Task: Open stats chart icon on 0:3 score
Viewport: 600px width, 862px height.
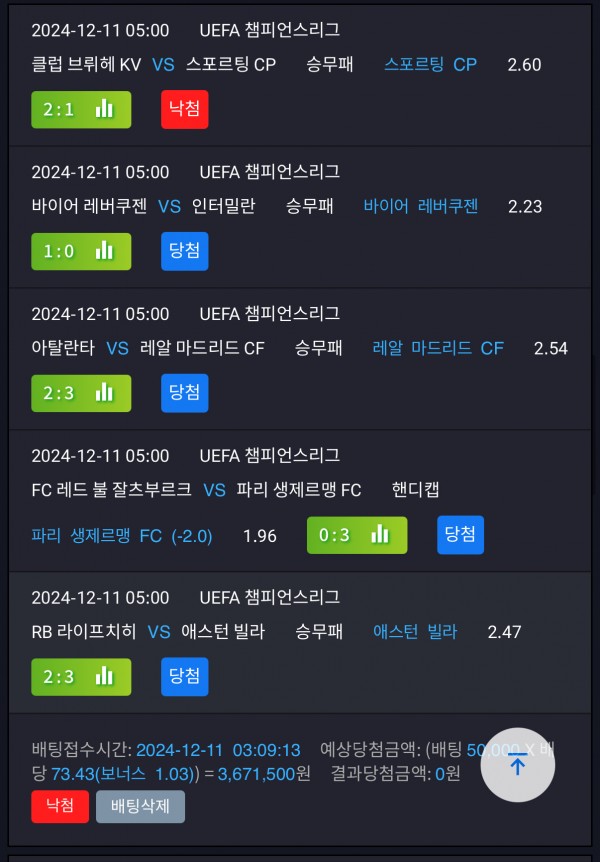Action: [x=380, y=534]
